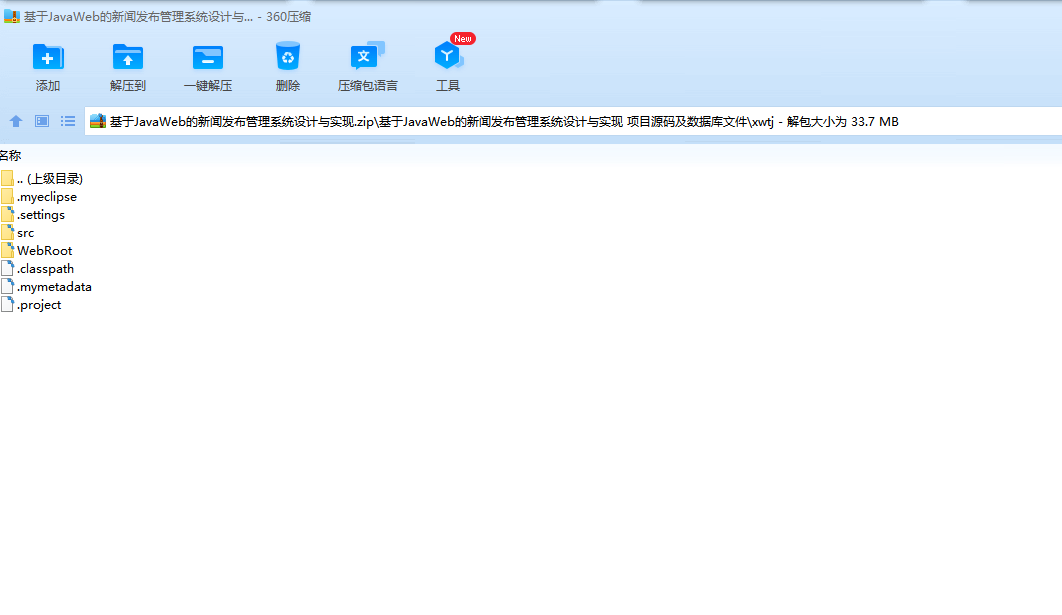This screenshot has height=615, width=1062.
Task: Select the src folder icon
Action: tap(7, 232)
